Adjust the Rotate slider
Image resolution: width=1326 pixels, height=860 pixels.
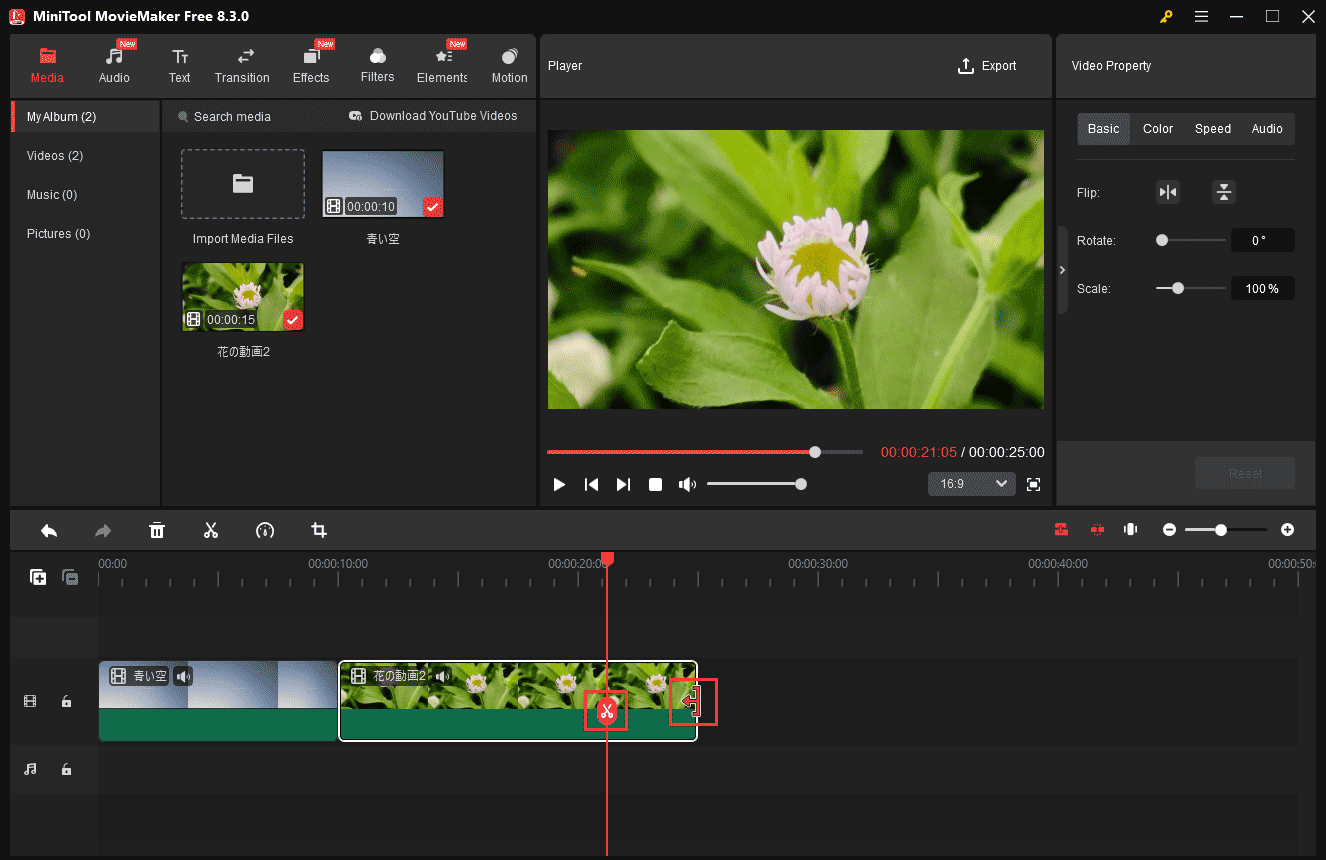[x=1190, y=240]
